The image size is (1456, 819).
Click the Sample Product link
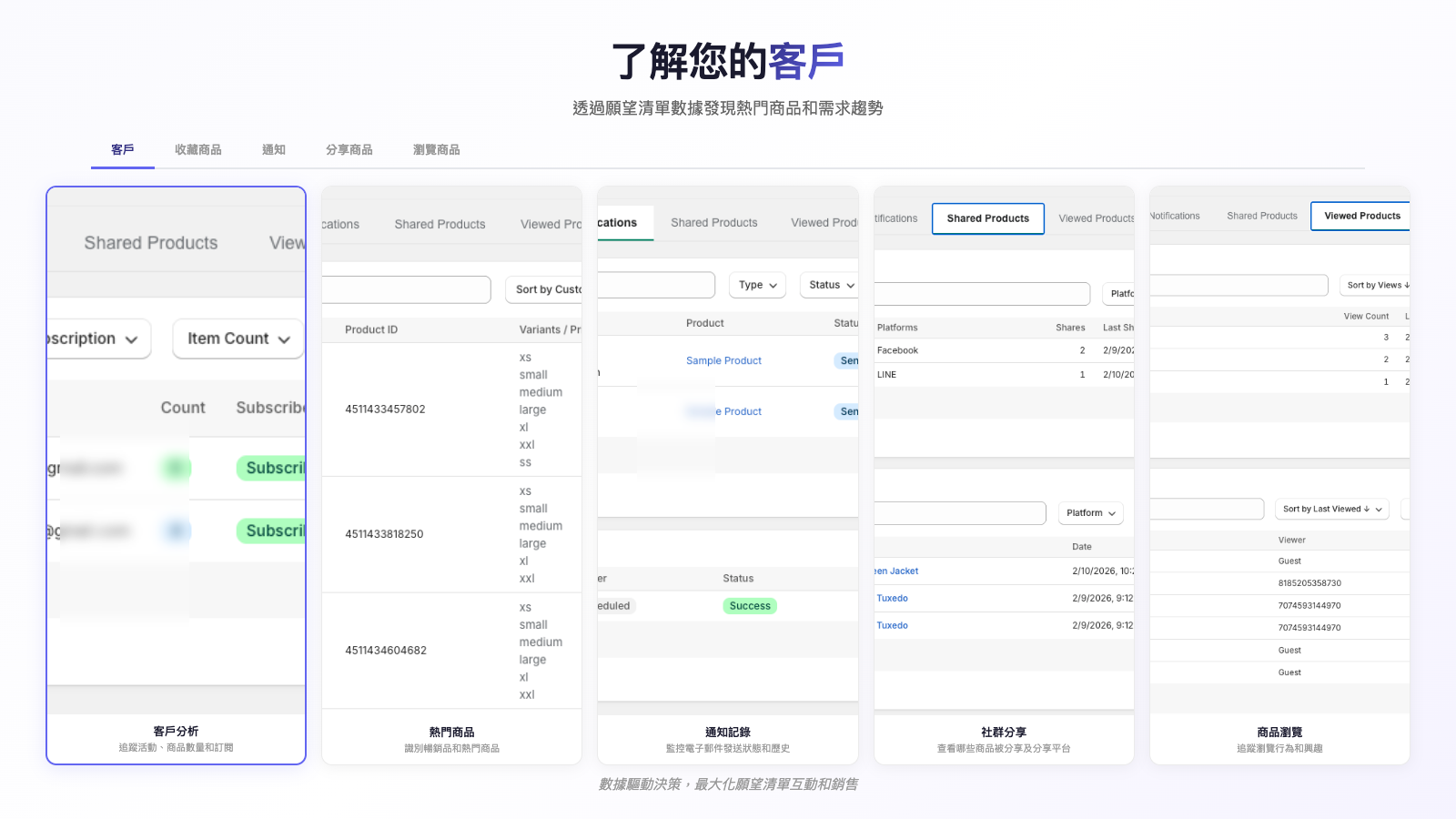pos(723,361)
